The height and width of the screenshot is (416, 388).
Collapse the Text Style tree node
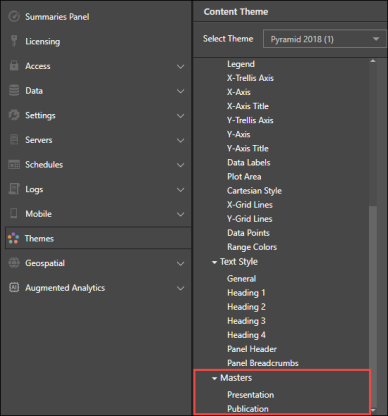tap(214, 263)
